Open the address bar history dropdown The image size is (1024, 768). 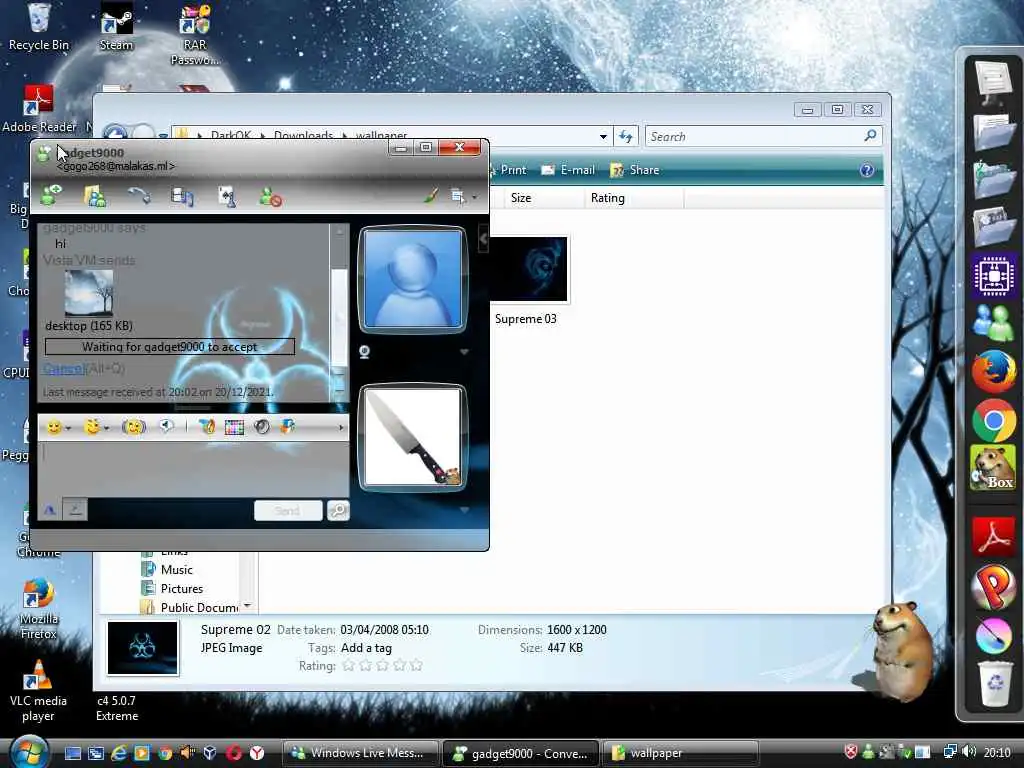point(603,136)
